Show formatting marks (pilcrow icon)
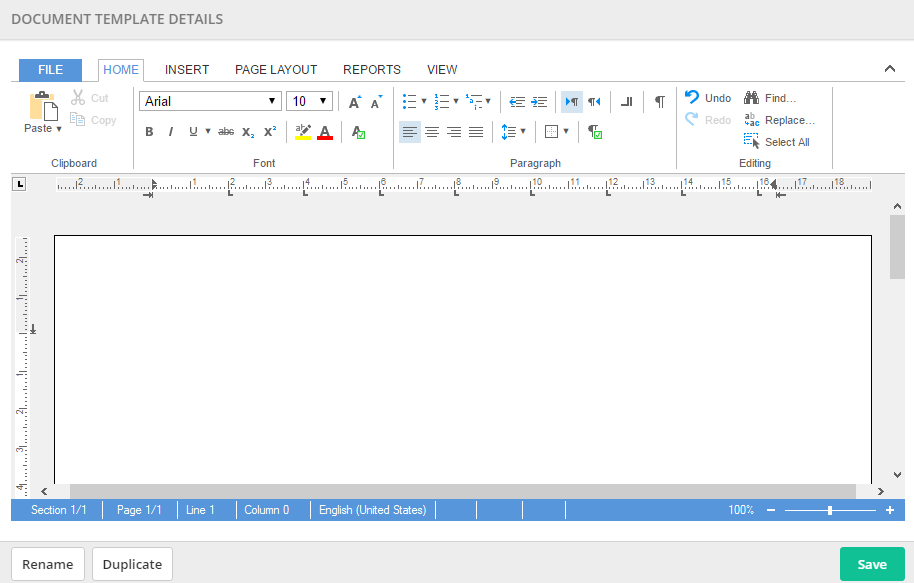This screenshot has width=914, height=583. (659, 101)
